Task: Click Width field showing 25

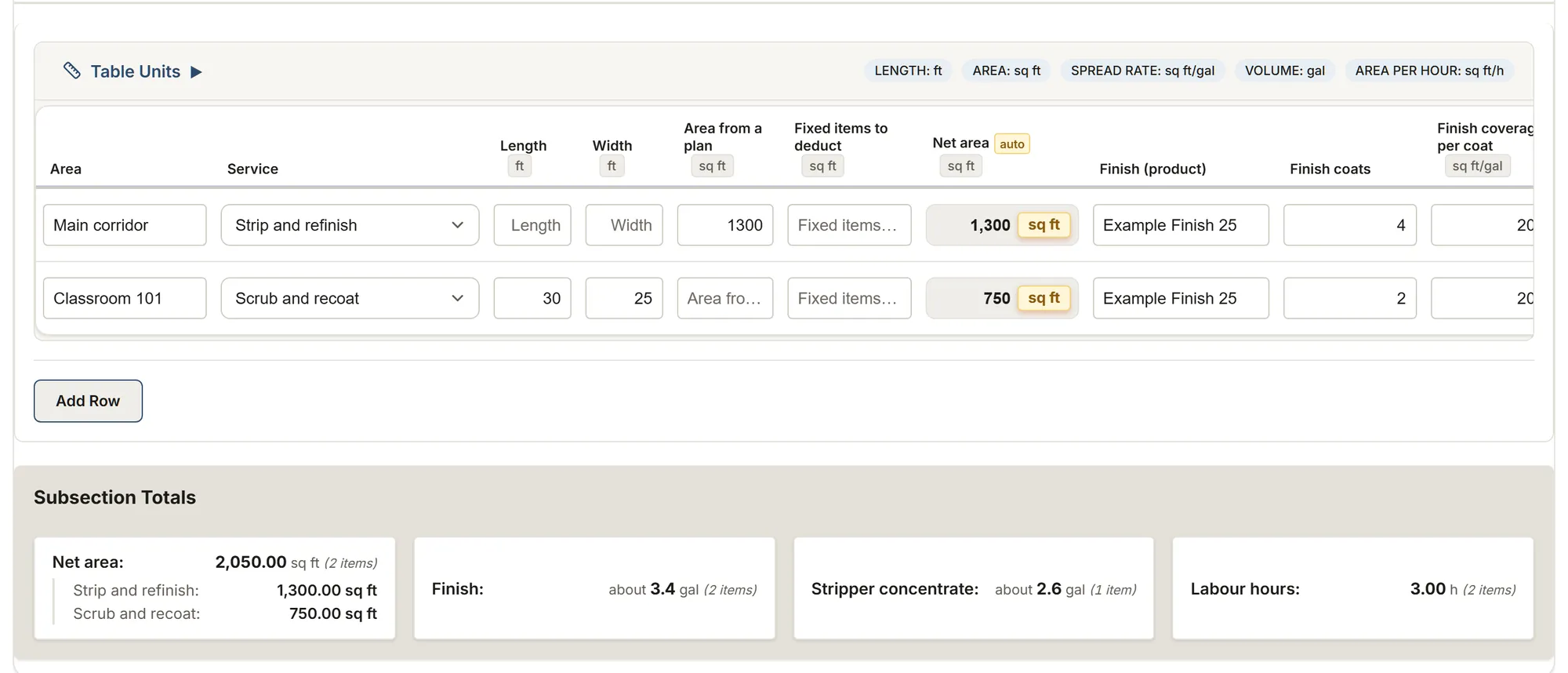Action: (x=624, y=298)
